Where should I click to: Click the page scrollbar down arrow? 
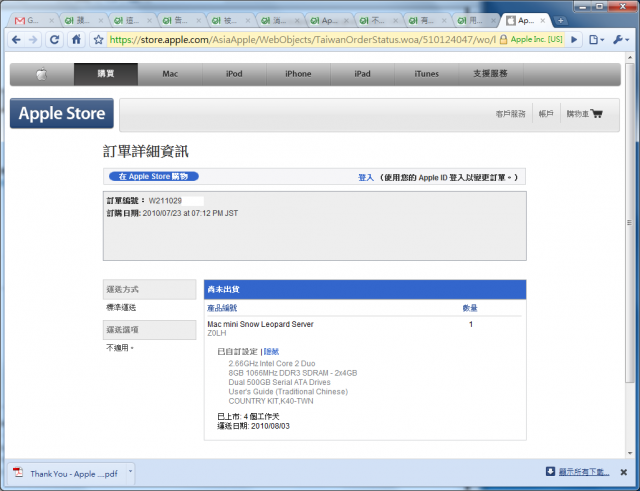[629, 453]
